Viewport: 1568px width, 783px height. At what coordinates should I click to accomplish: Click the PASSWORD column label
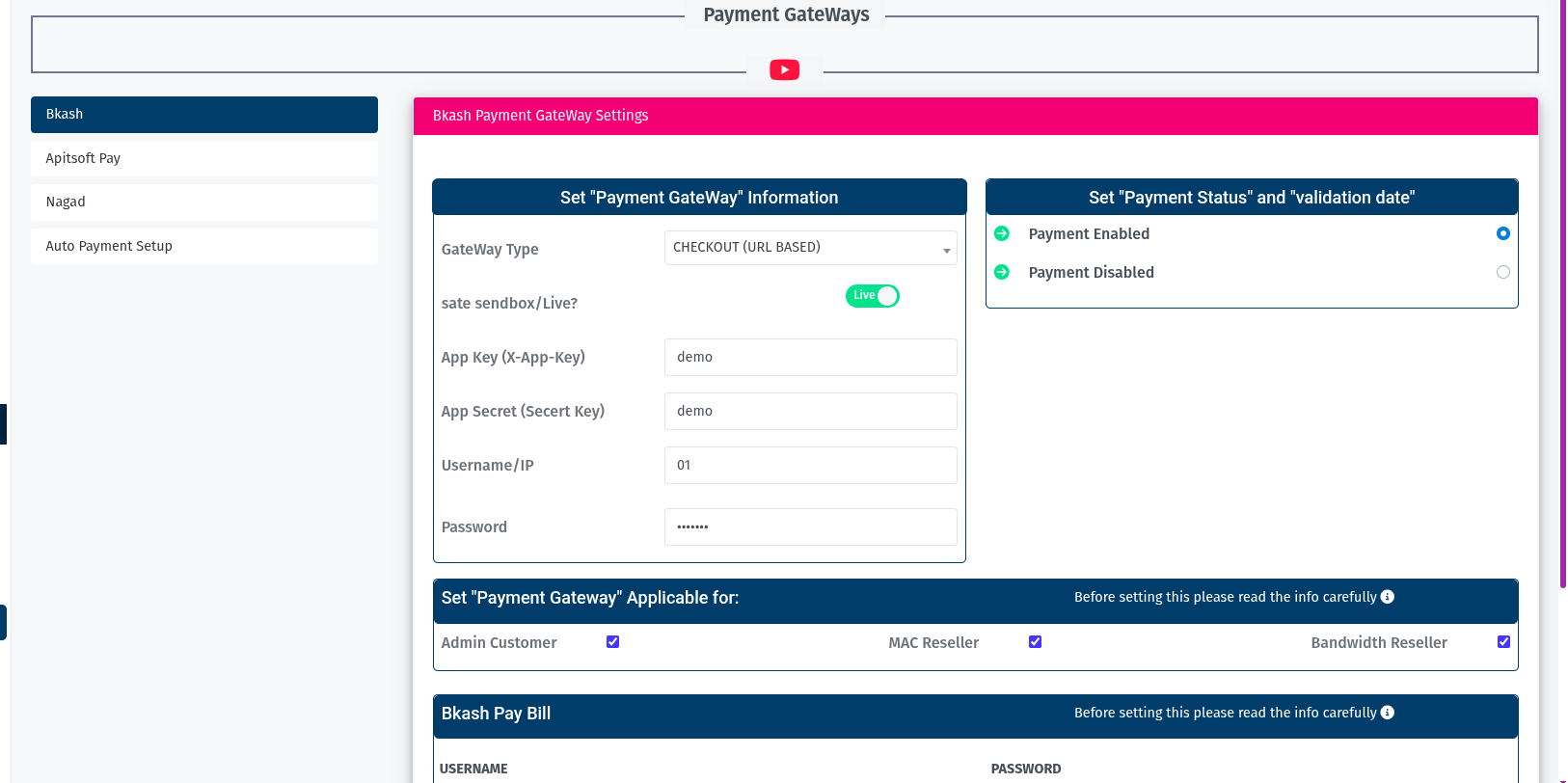[1026, 769]
